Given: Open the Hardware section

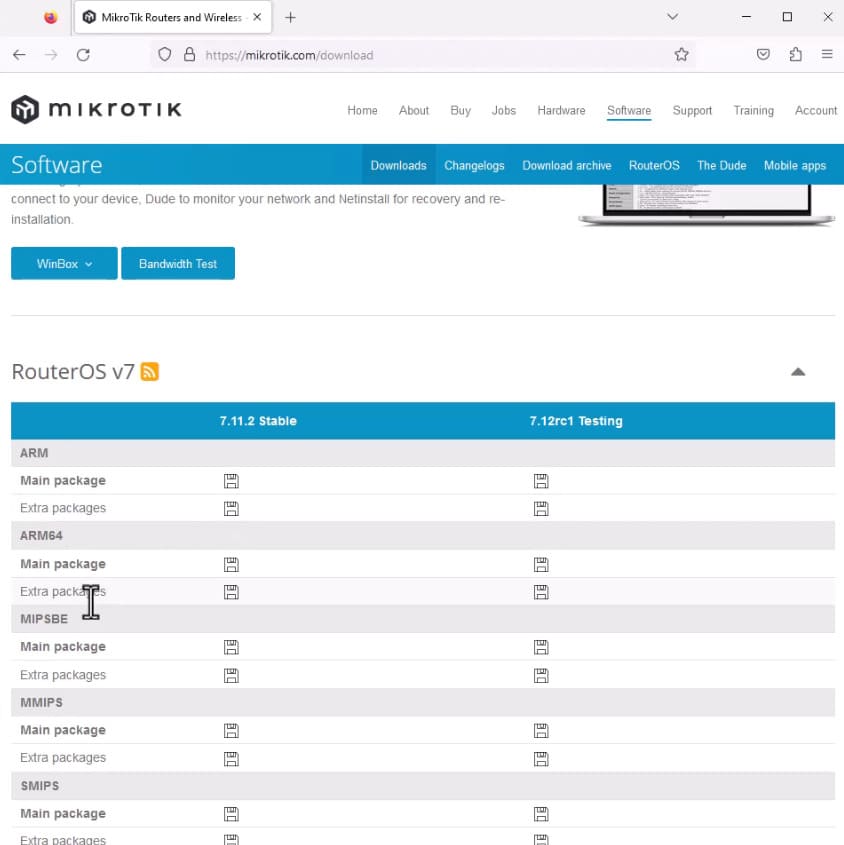Looking at the screenshot, I should tap(561, 110).
